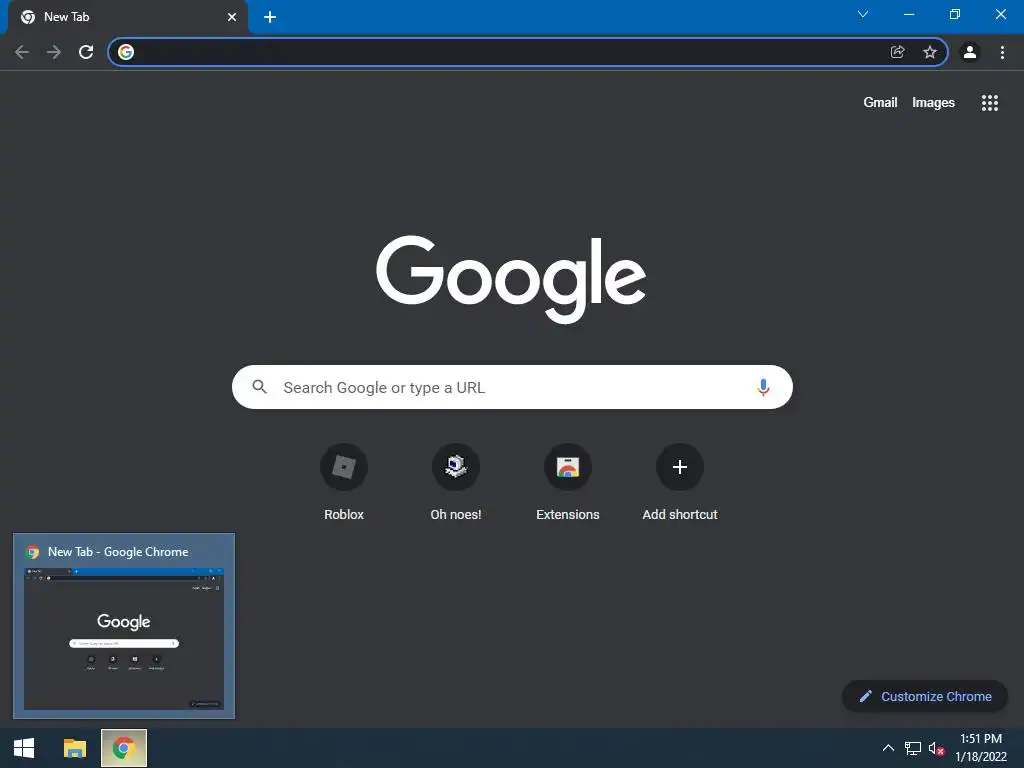This screenshot has height=768, width=1024.
Task: Focus the Search Google or type URL box
Action: pyautogui.click(x=512, y=387)
